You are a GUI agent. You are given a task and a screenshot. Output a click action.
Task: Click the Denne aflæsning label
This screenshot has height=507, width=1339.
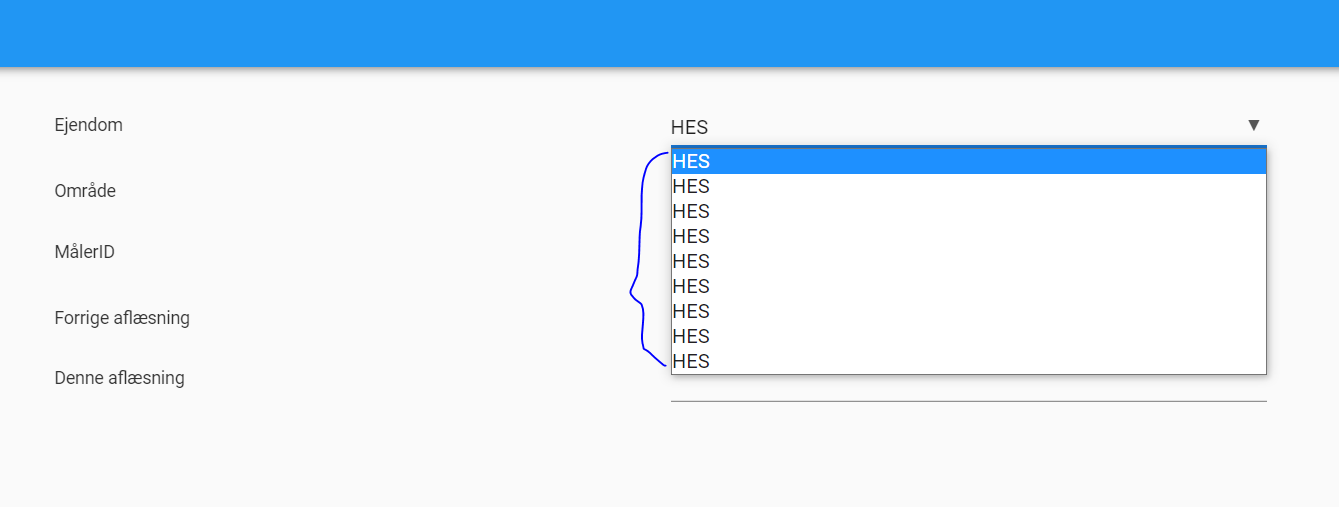click(x=119, y=378)
